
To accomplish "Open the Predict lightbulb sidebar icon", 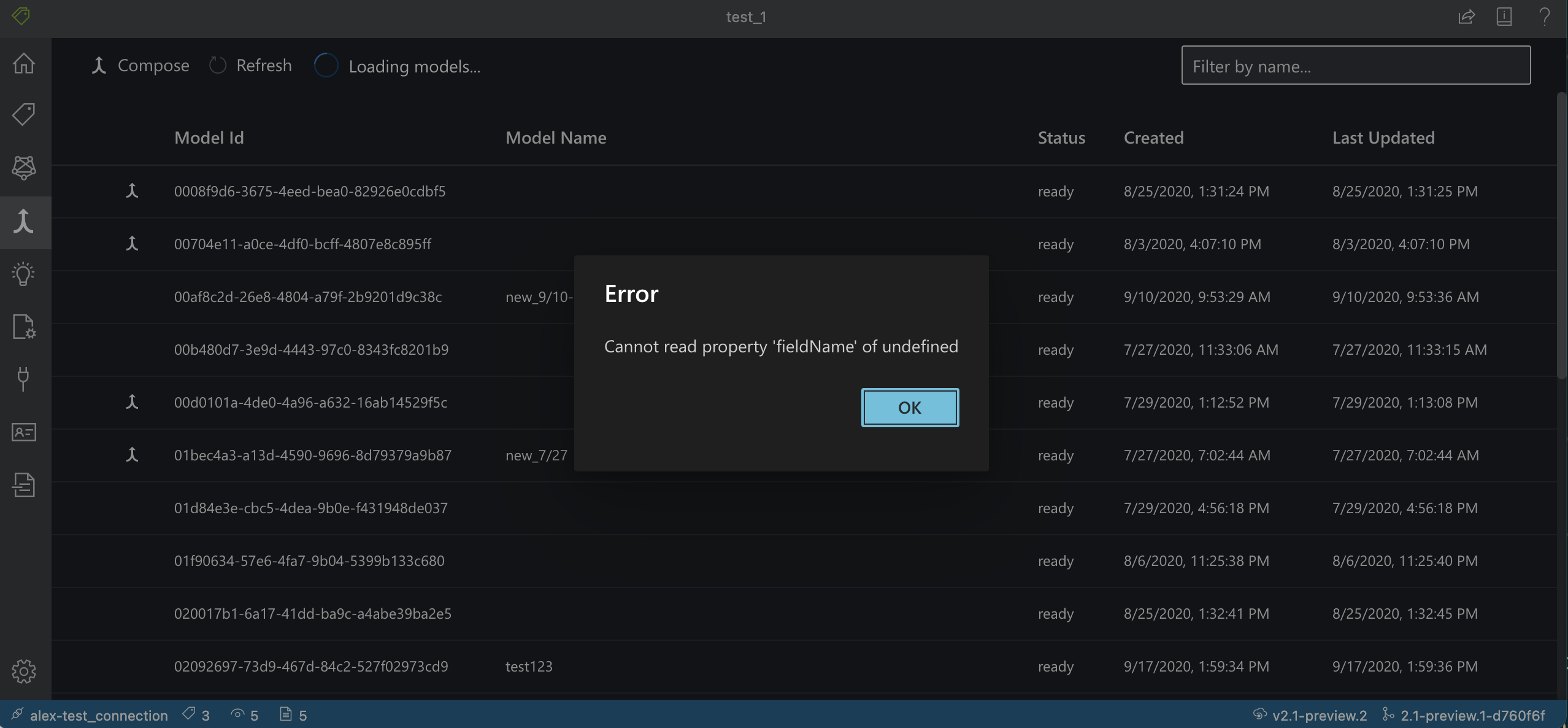I will tap(24, 274).
